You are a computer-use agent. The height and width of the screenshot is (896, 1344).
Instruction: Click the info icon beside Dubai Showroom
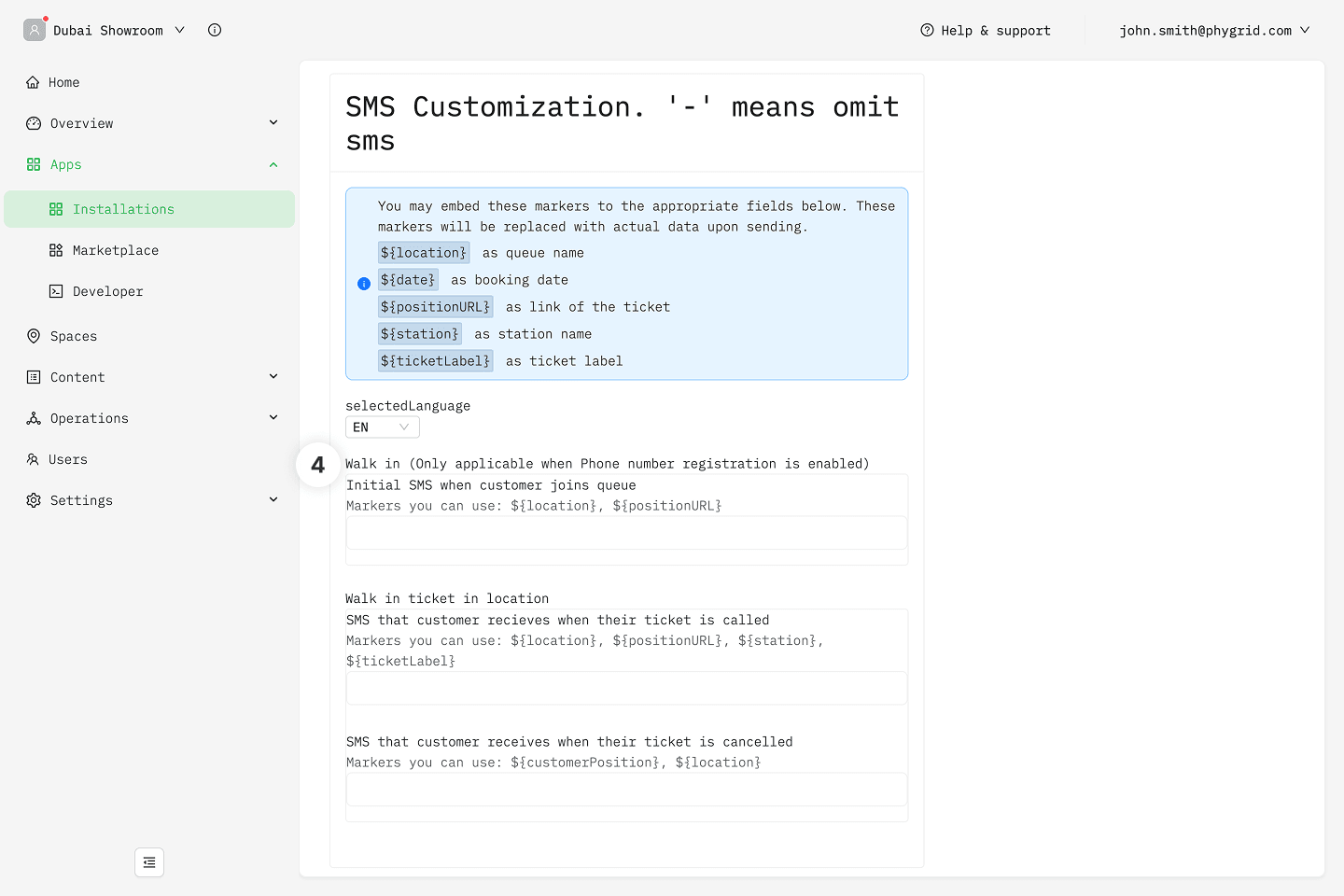215,30
